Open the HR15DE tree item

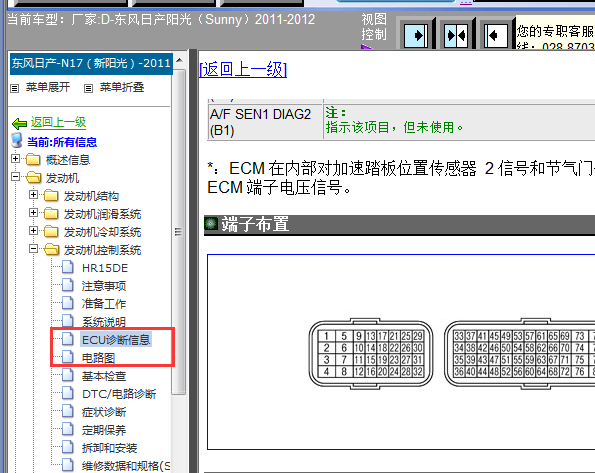105,268
